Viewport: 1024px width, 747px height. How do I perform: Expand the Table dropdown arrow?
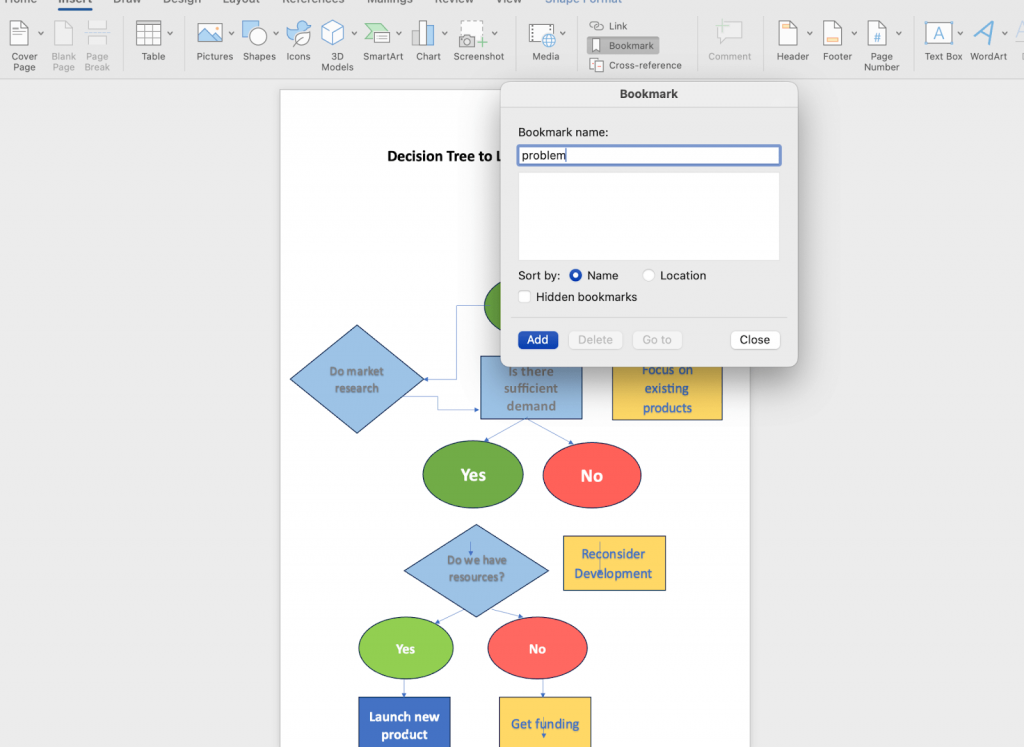[170, 33]
